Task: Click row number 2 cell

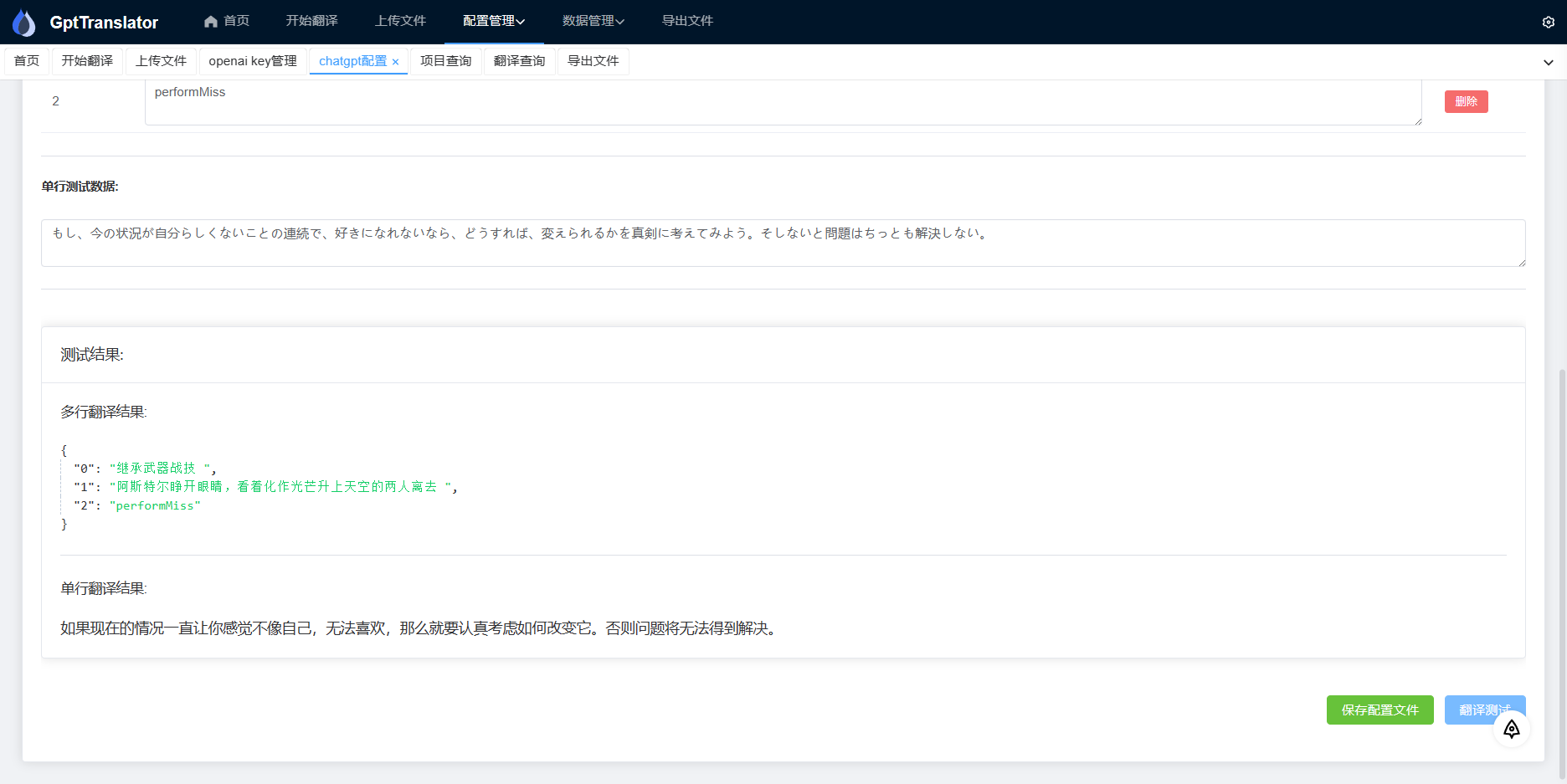Action: click(55, 101)
